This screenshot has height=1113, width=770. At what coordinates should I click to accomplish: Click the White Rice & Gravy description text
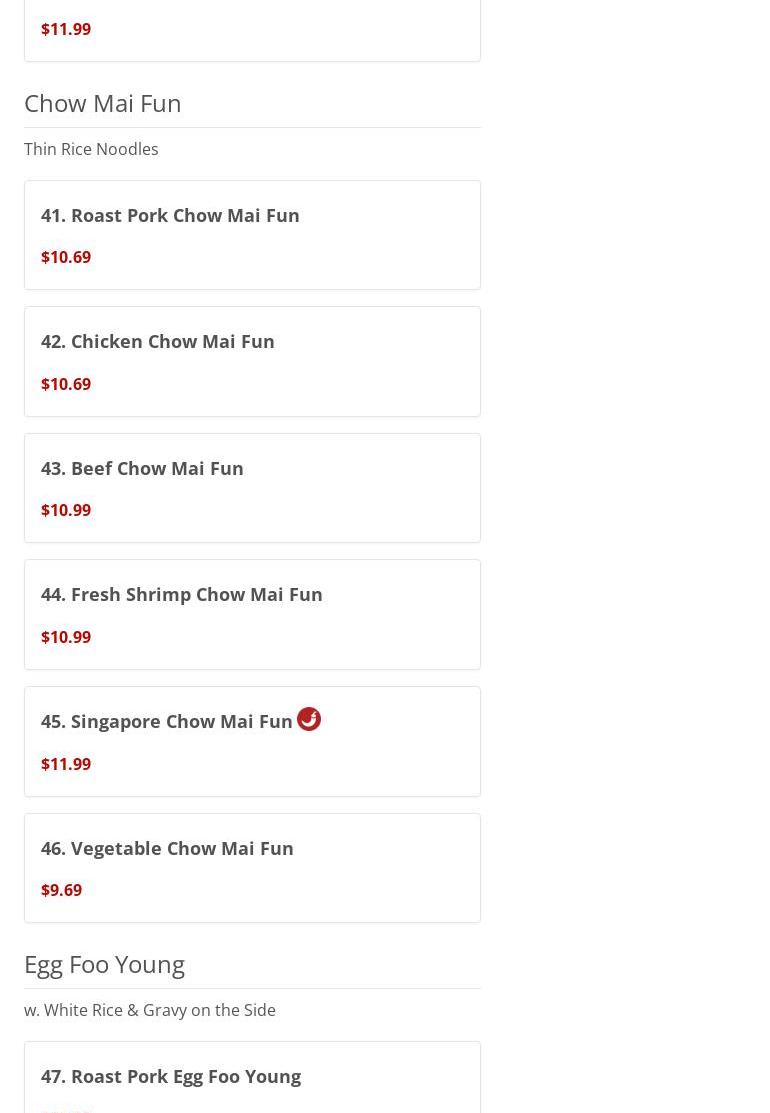pyautogui.click(x=150, y=1010)
